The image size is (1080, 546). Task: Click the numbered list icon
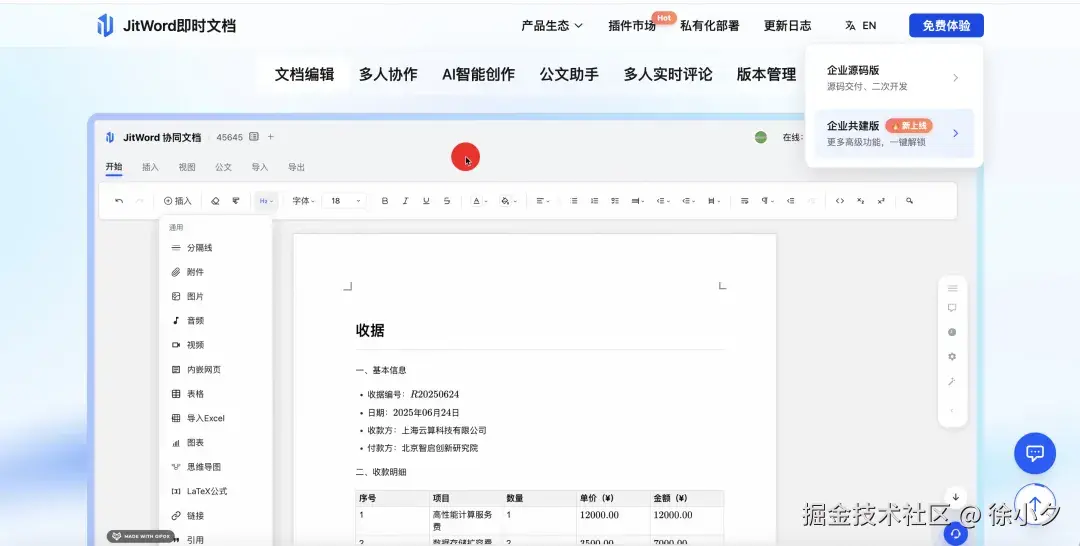pos(594,201)
